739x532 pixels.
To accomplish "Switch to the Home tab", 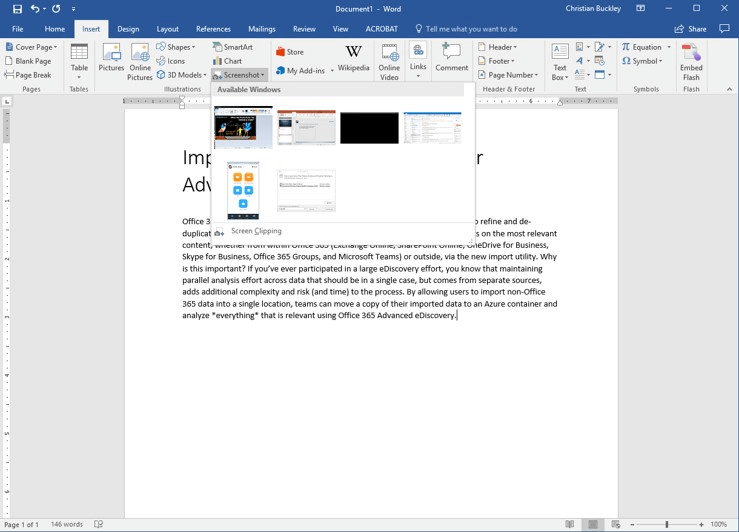I will pos(55,29).
